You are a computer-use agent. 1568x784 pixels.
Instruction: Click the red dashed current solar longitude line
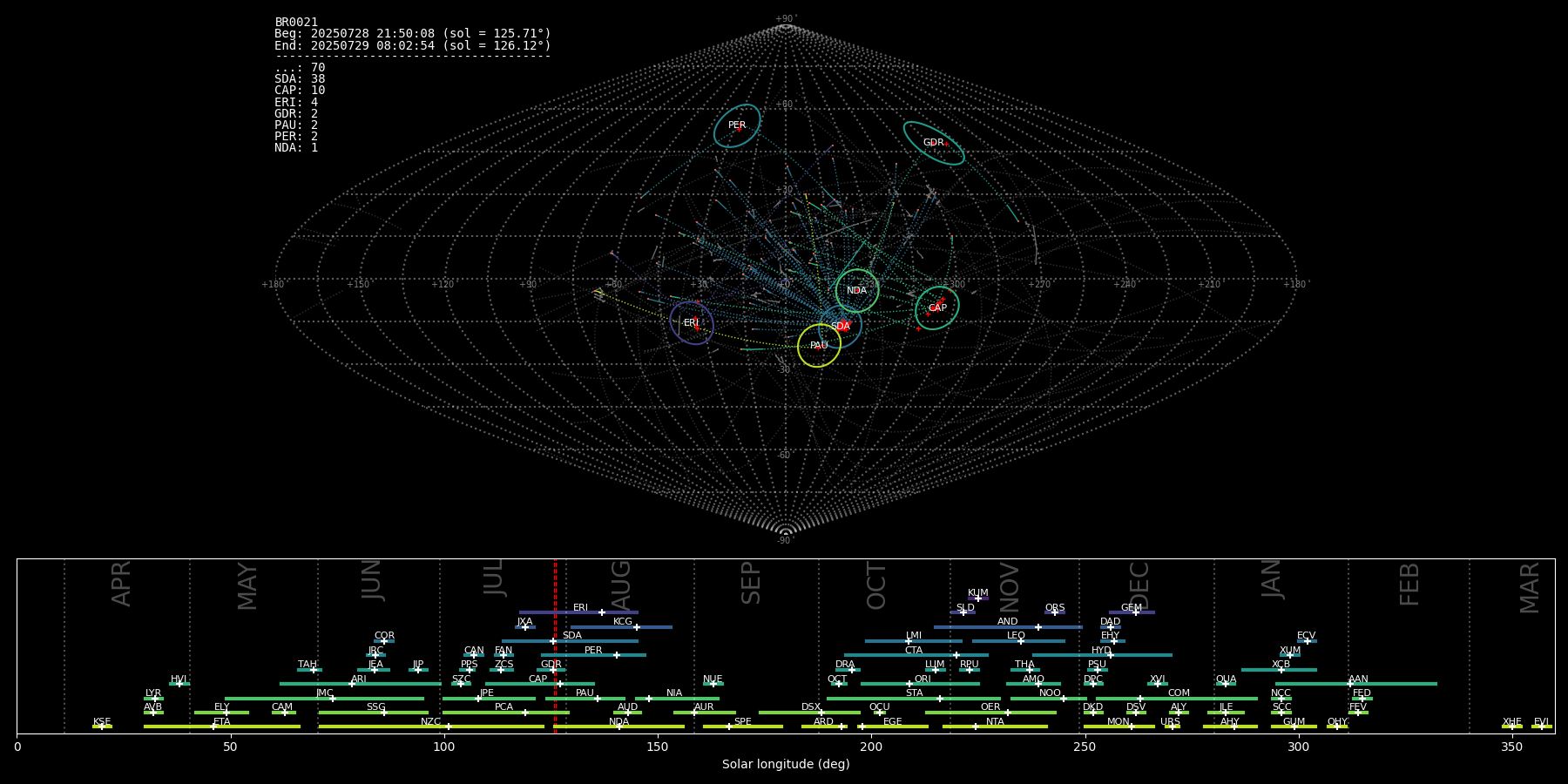point(555,645)
